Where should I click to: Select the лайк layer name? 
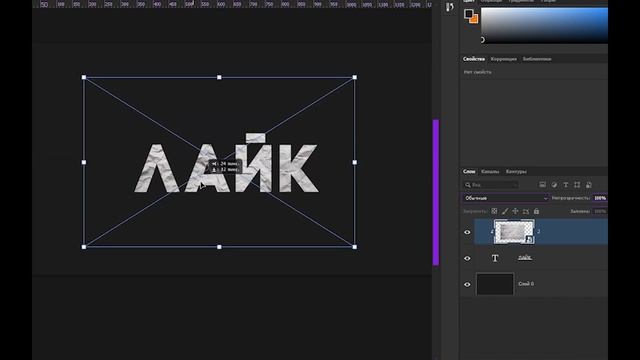pos(525,257)
